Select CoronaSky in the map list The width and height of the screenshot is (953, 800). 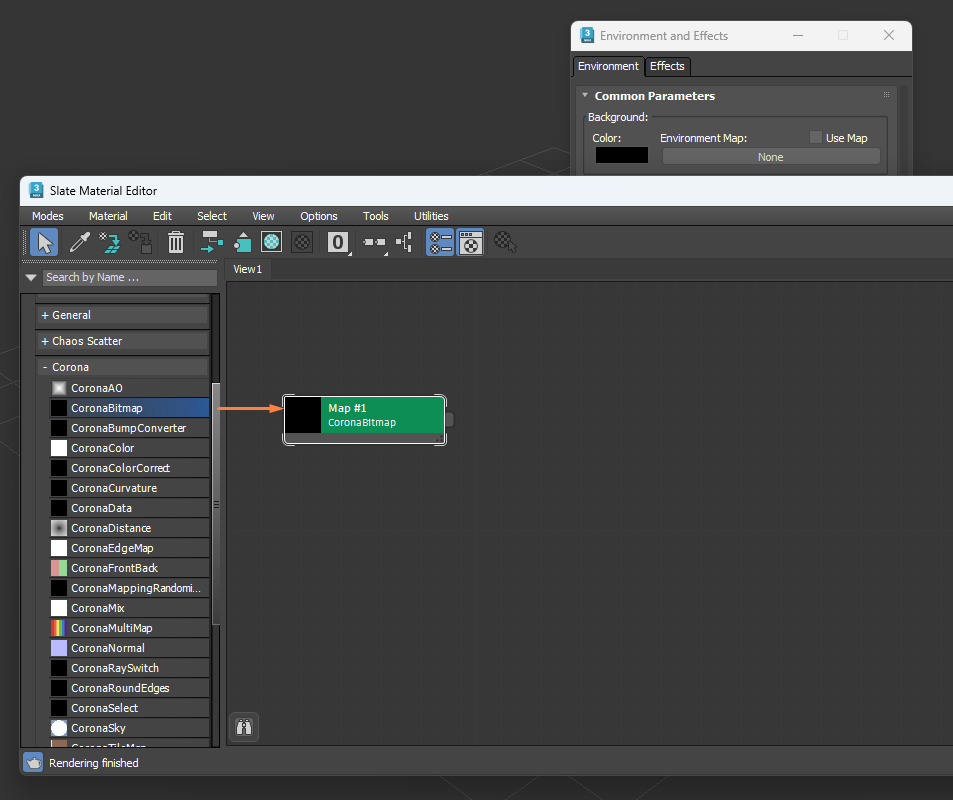(x=129, y=728)
